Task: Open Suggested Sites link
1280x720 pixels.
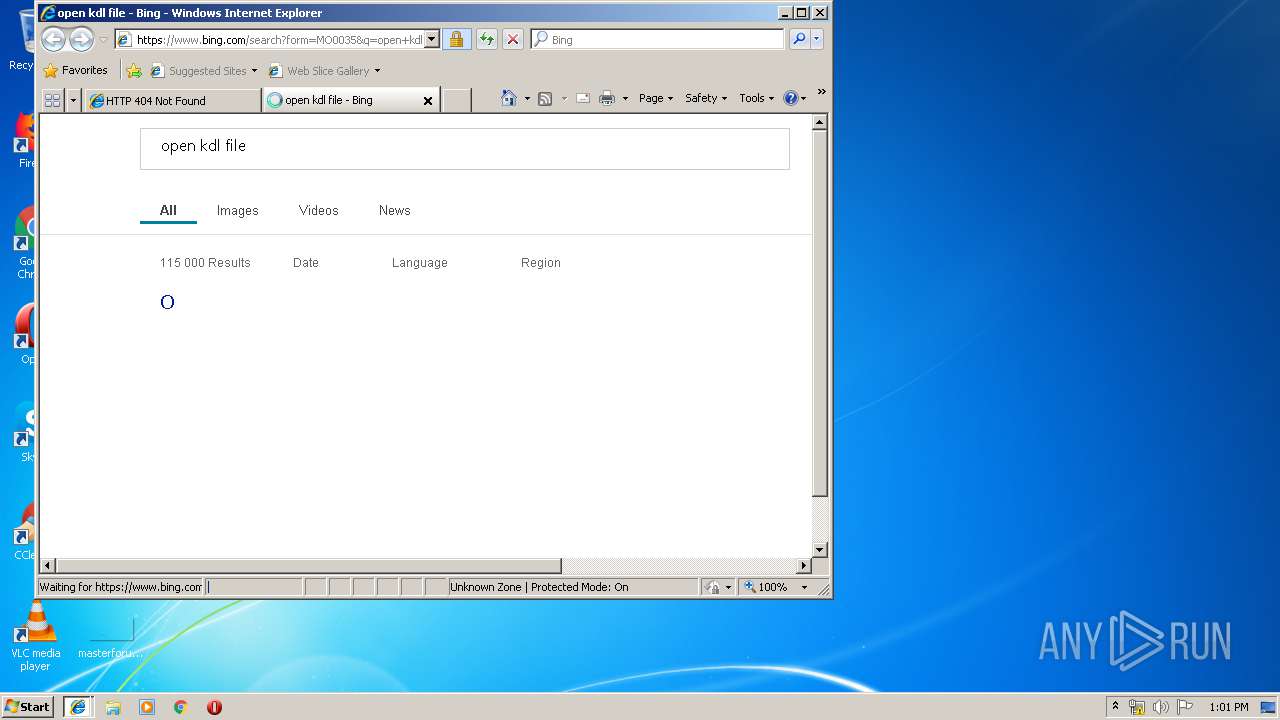Action: click(204, 71)
